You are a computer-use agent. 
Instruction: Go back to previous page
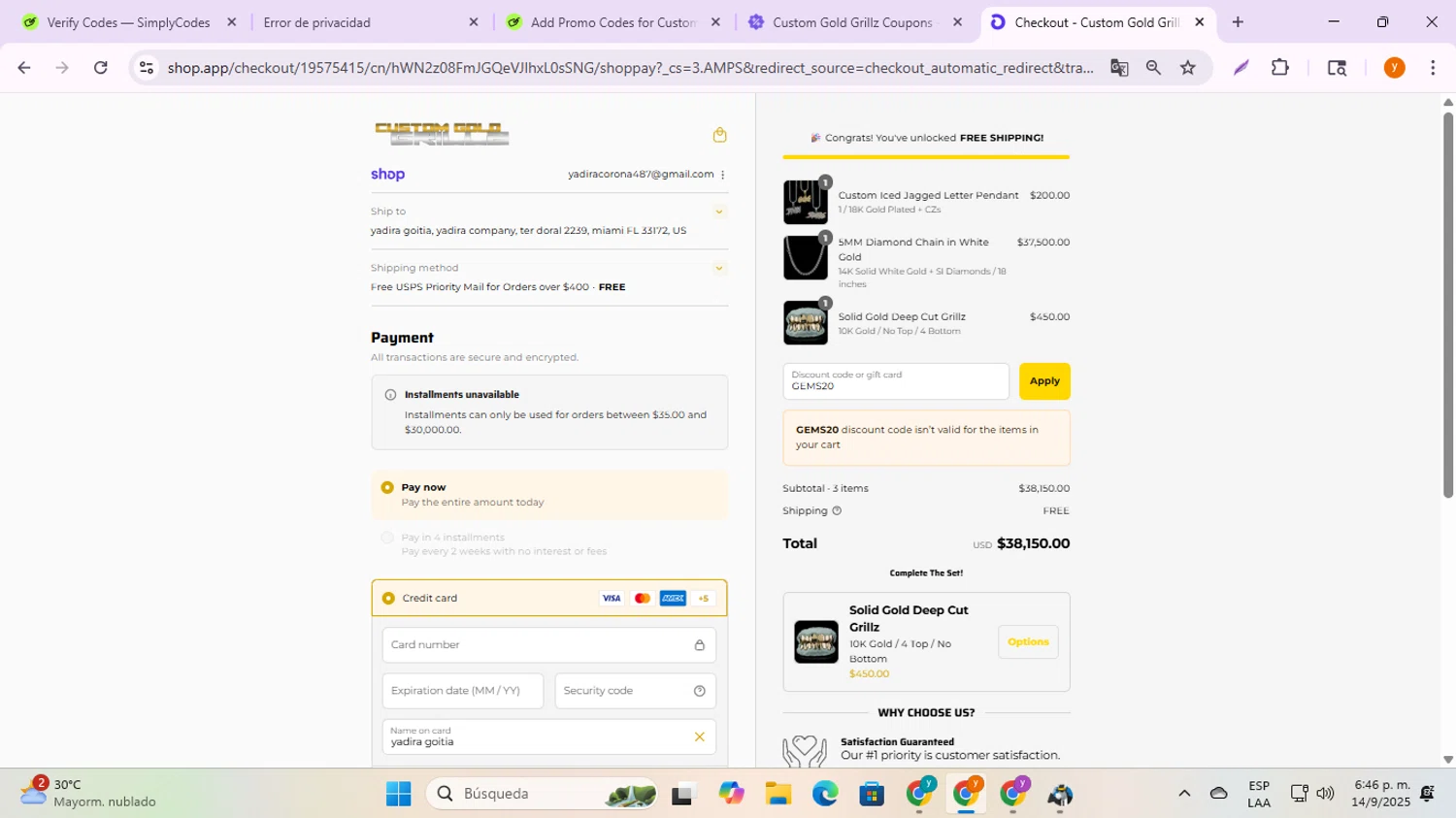24,68
